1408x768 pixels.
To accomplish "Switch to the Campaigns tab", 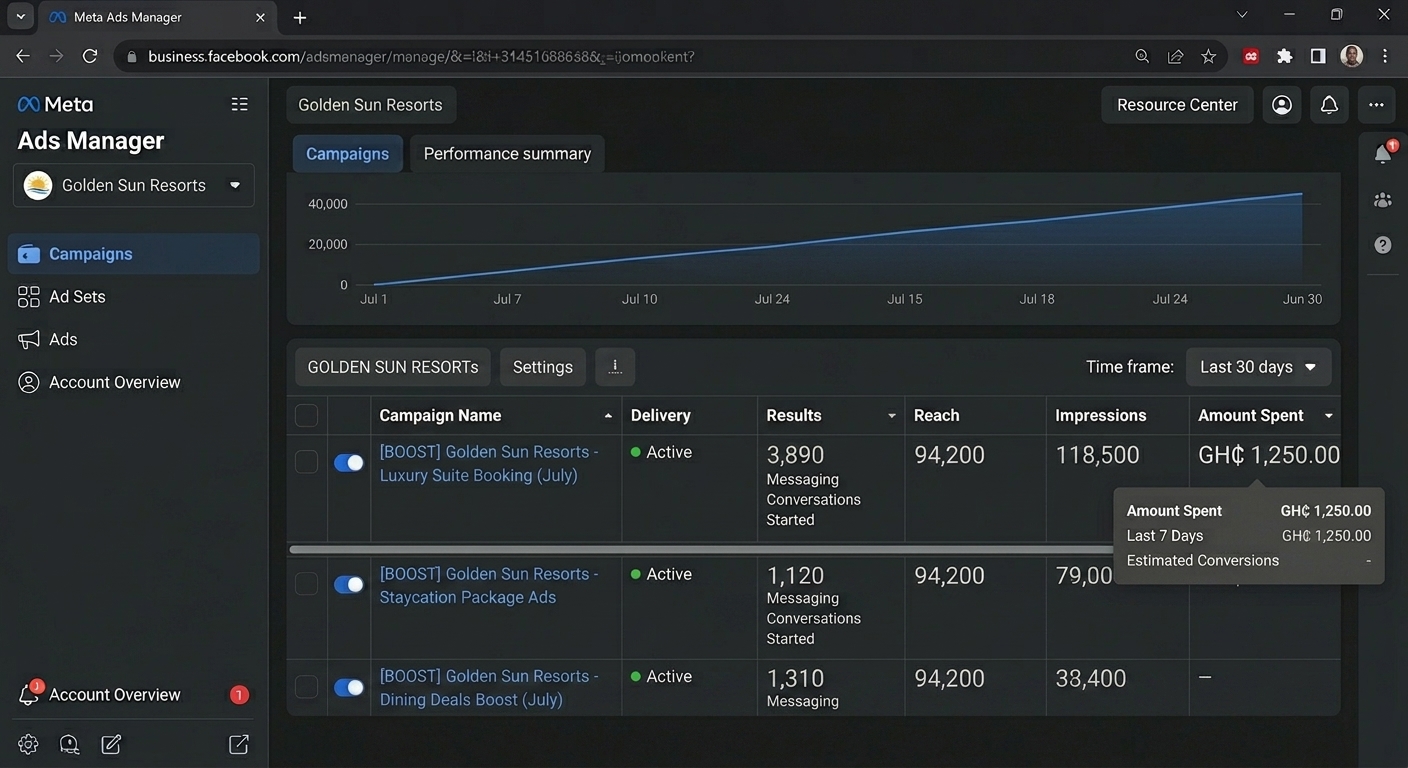I will 347,154.
